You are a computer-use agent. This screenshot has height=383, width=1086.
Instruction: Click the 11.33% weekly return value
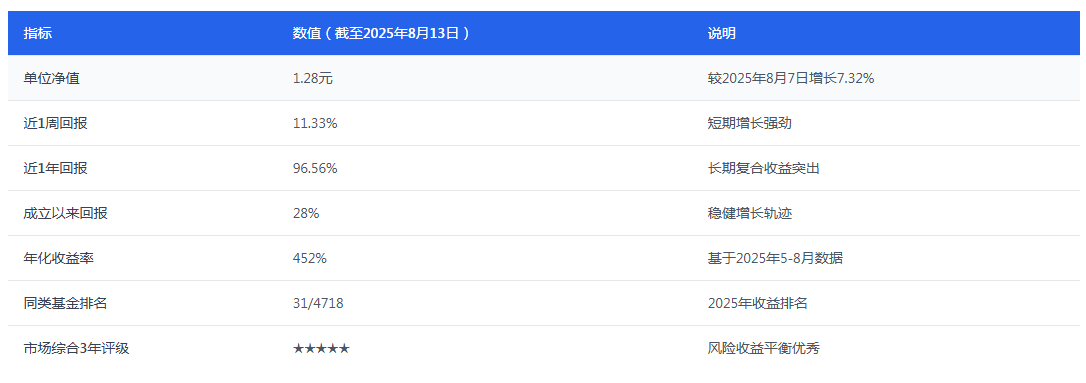click(315, 123)
